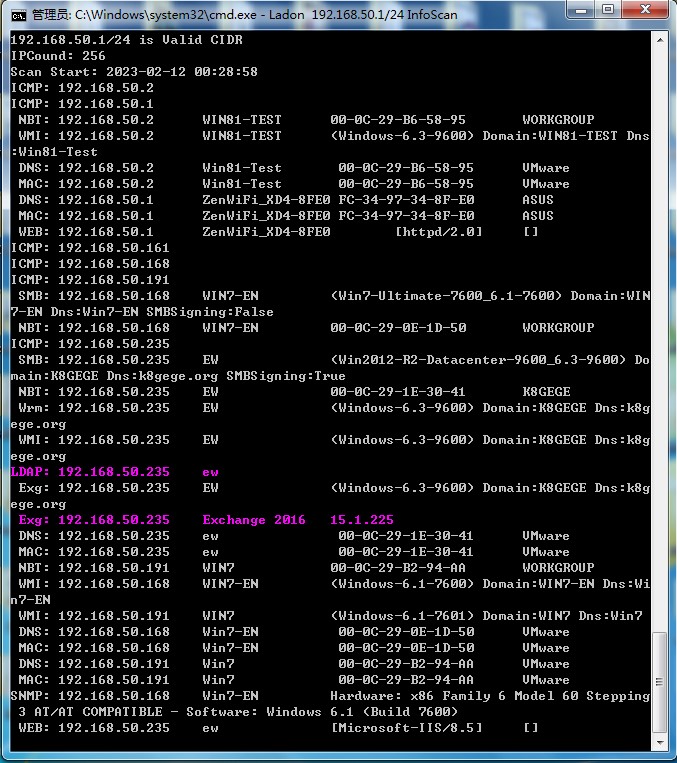Screen dimensions: 677x763
Task: Minimize the cmd.exe window
Action: click(x=580, y=10)
